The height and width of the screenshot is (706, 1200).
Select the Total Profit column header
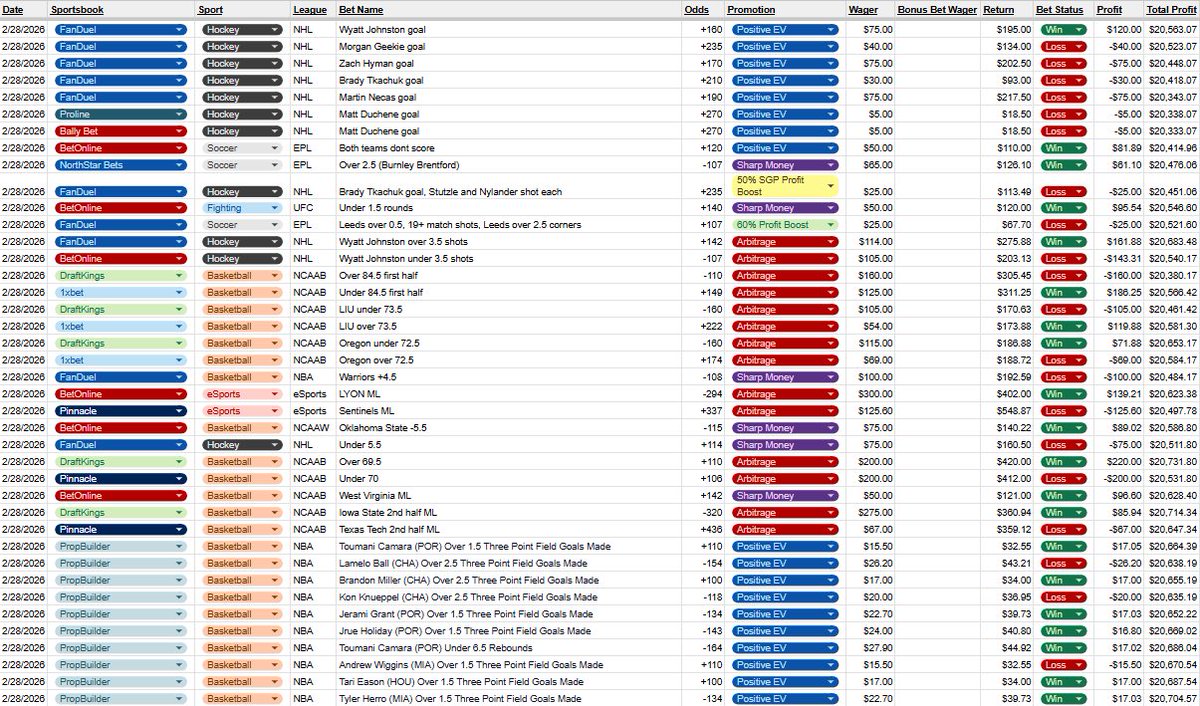point(1172,9)
